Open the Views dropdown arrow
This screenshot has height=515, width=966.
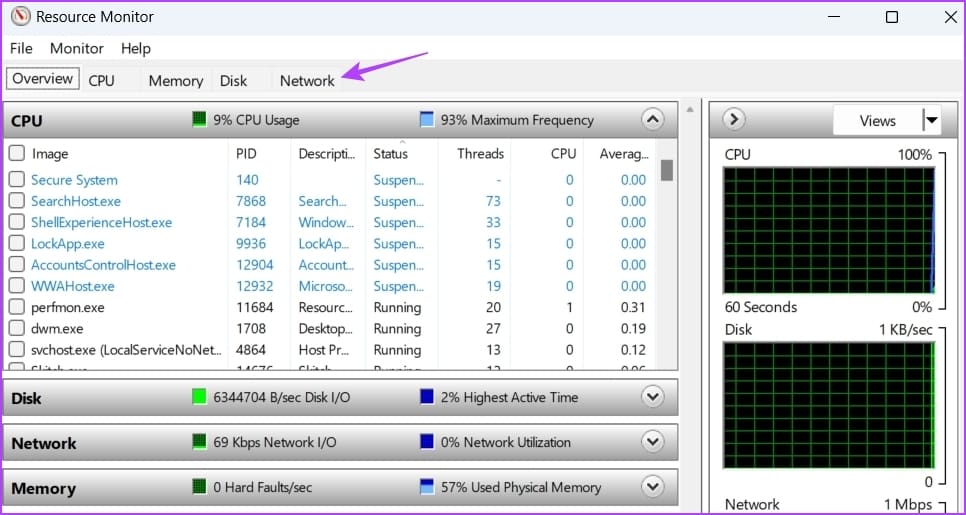click(x=932, y=120)
